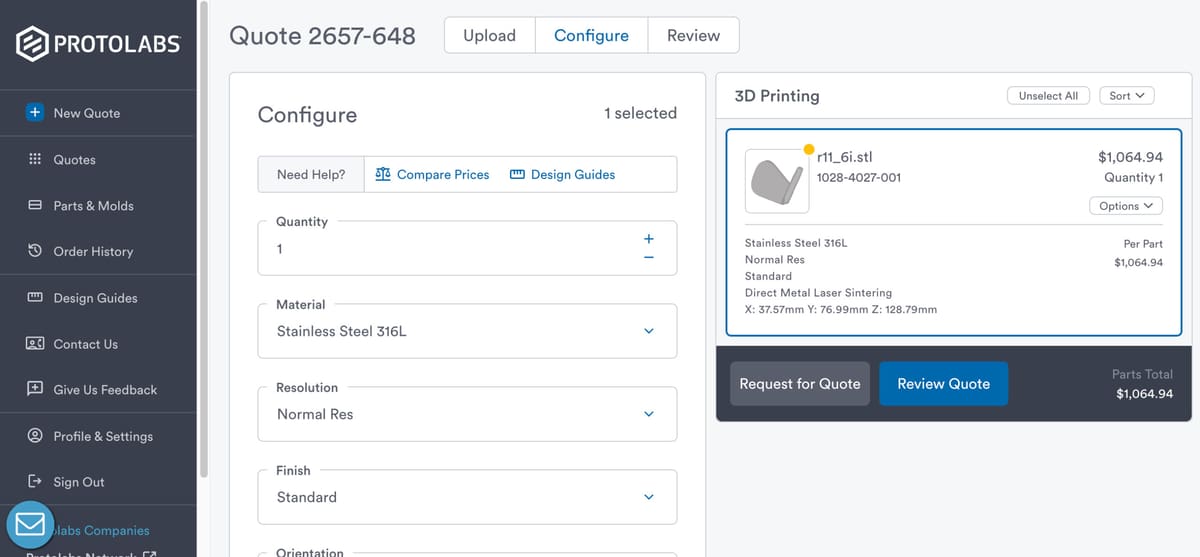Click the Unselect All button

click(x=1048, y=95)
